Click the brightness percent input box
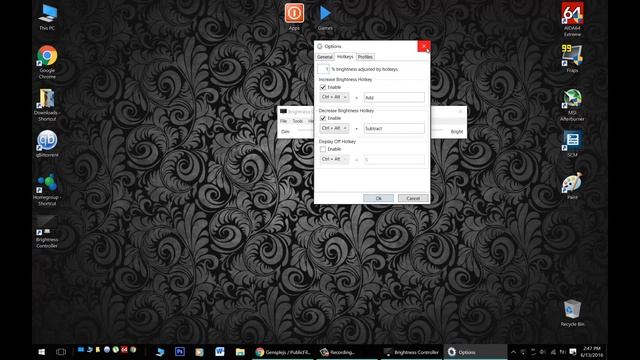 tap(323, 69)
